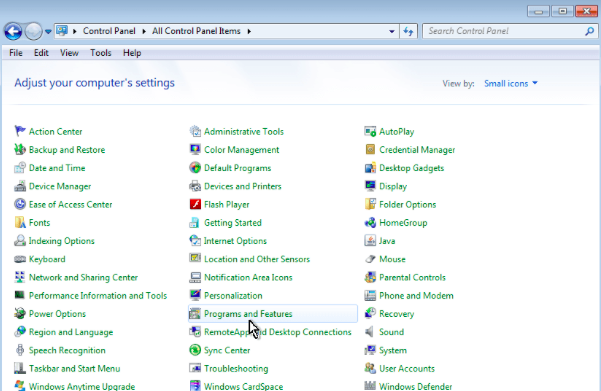Click the Java coffee cup icon

[x=370, y=241]
